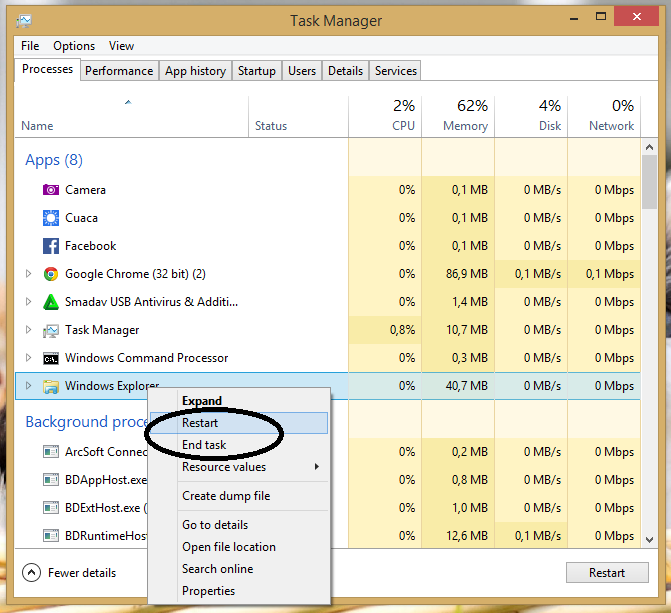Click the vertical scrollbar thumb

tap(649, 182)
